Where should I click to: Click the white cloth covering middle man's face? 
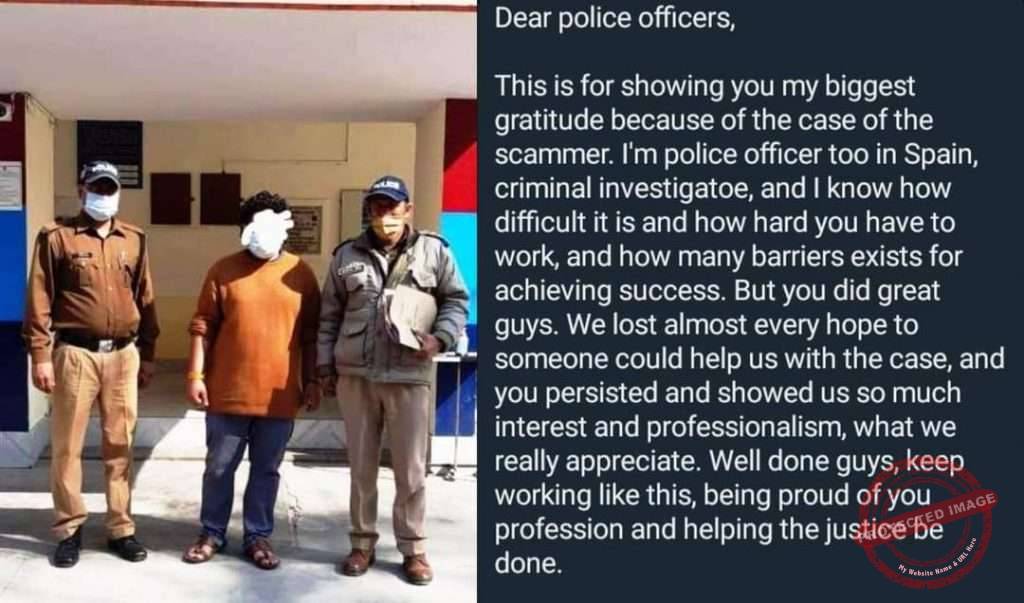[x=266, y=233]
